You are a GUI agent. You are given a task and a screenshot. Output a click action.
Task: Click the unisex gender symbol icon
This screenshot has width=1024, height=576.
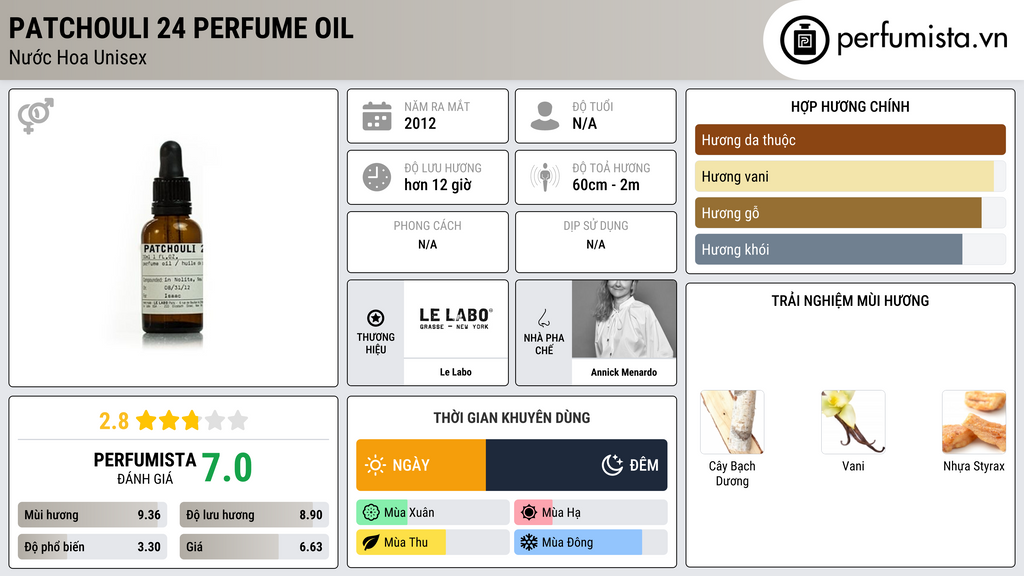35,117
